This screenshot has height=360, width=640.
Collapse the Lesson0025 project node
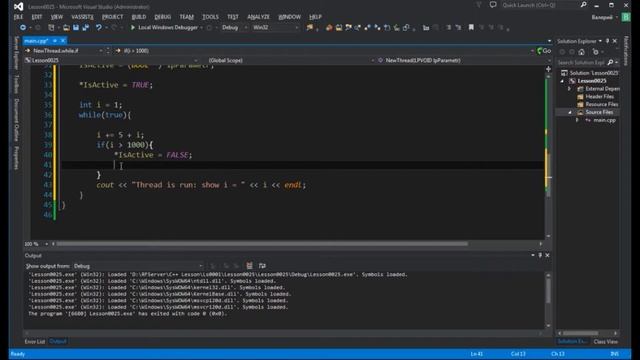click(x=563, y=81)
